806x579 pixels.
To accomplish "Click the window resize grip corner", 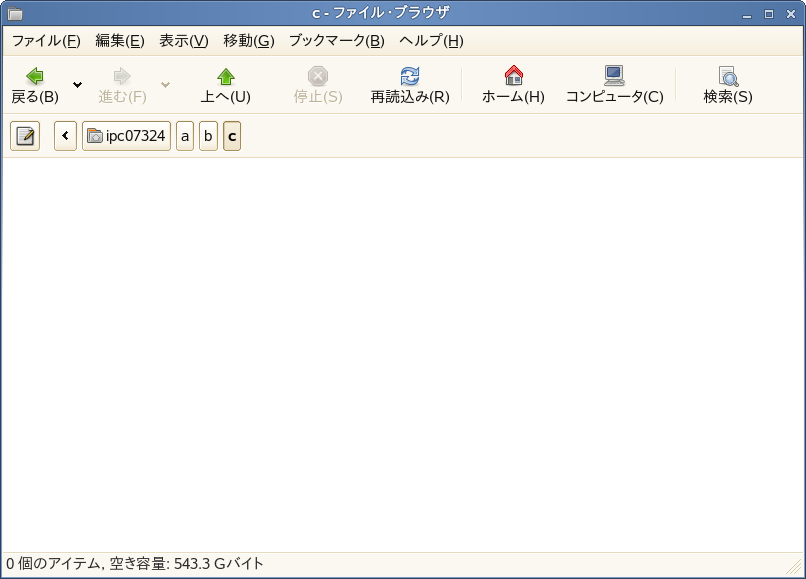I will tap(795, 567).
